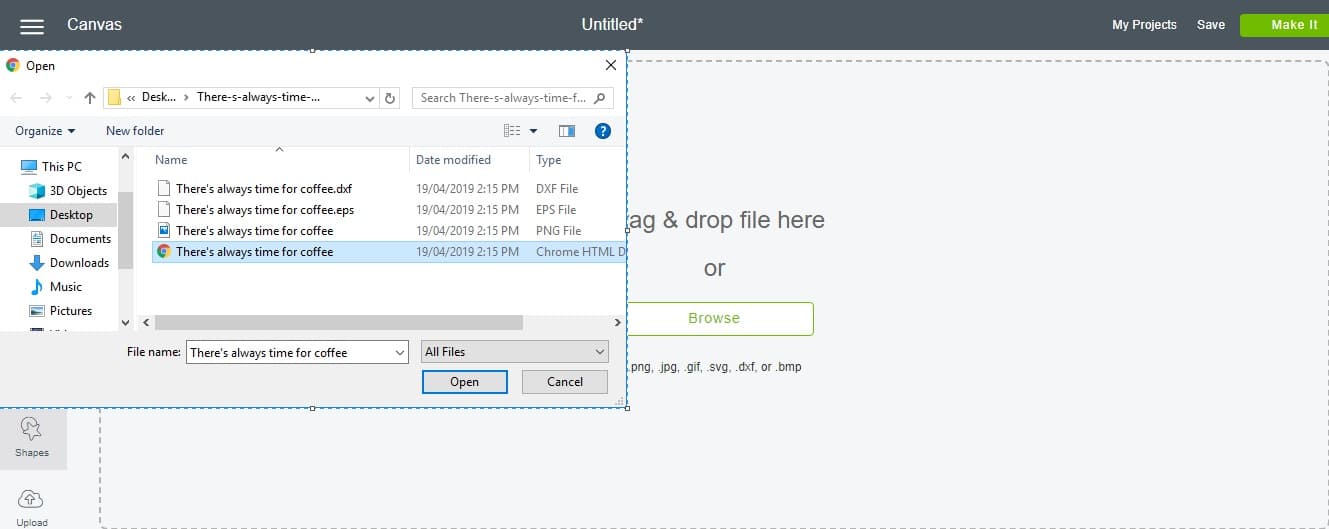The height and width of the screenshot is (529, 1329).
Task: Close the Open dialog
Action: point(611,66)
